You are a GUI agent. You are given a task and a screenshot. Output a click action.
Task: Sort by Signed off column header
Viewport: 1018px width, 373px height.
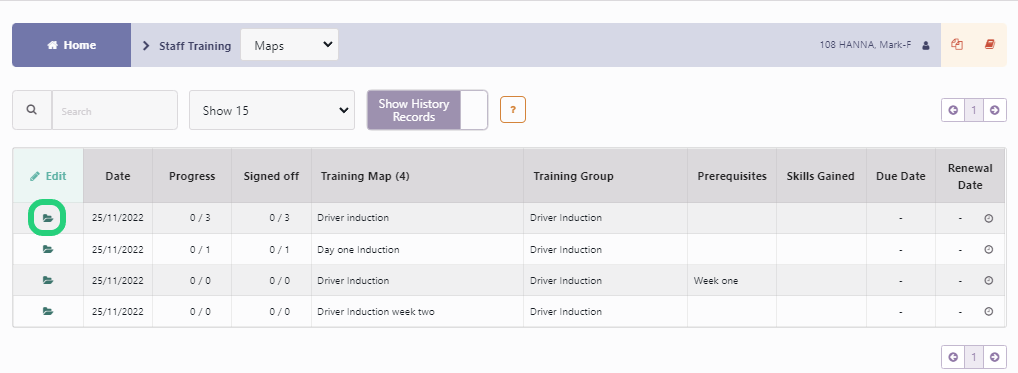click(x=271, y=176)
